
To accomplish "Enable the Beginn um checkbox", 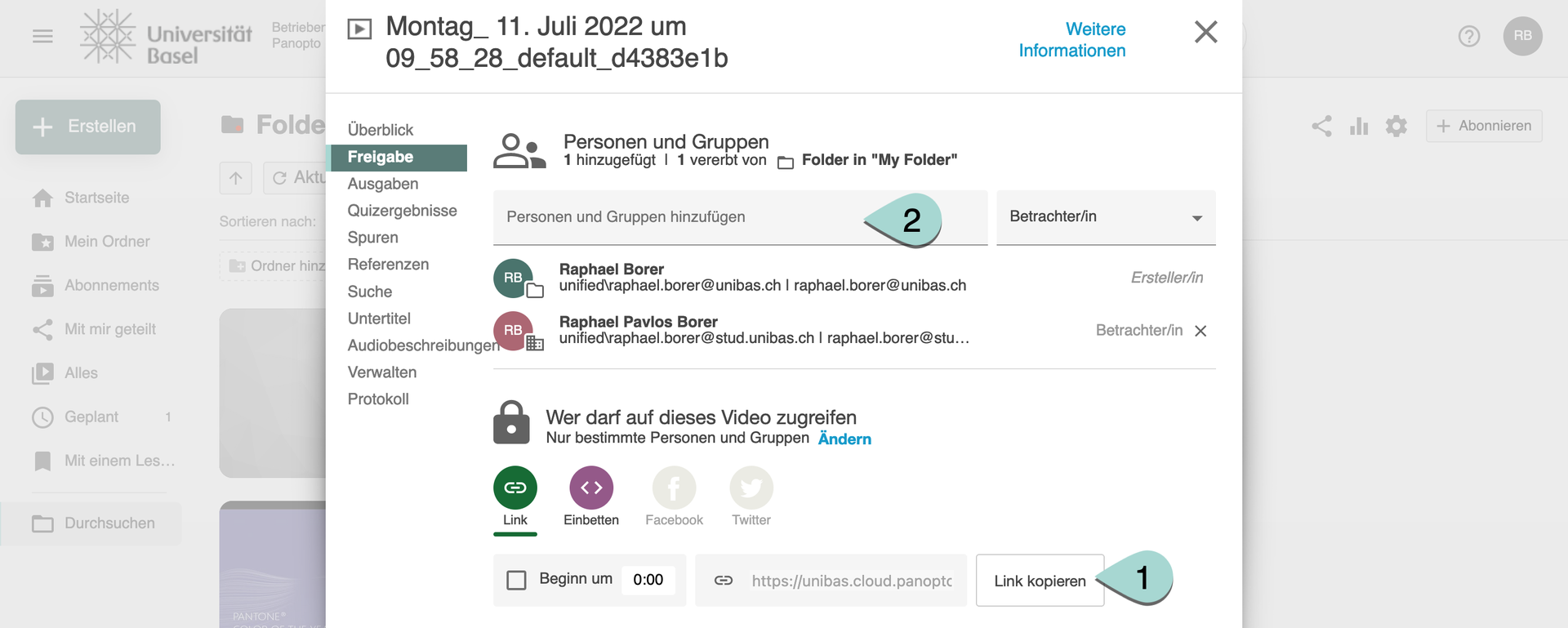I will tap(516, 580).
